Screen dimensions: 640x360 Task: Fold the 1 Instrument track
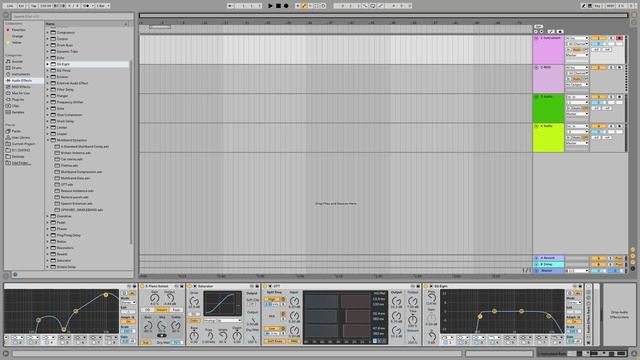(x=536, y=38)
